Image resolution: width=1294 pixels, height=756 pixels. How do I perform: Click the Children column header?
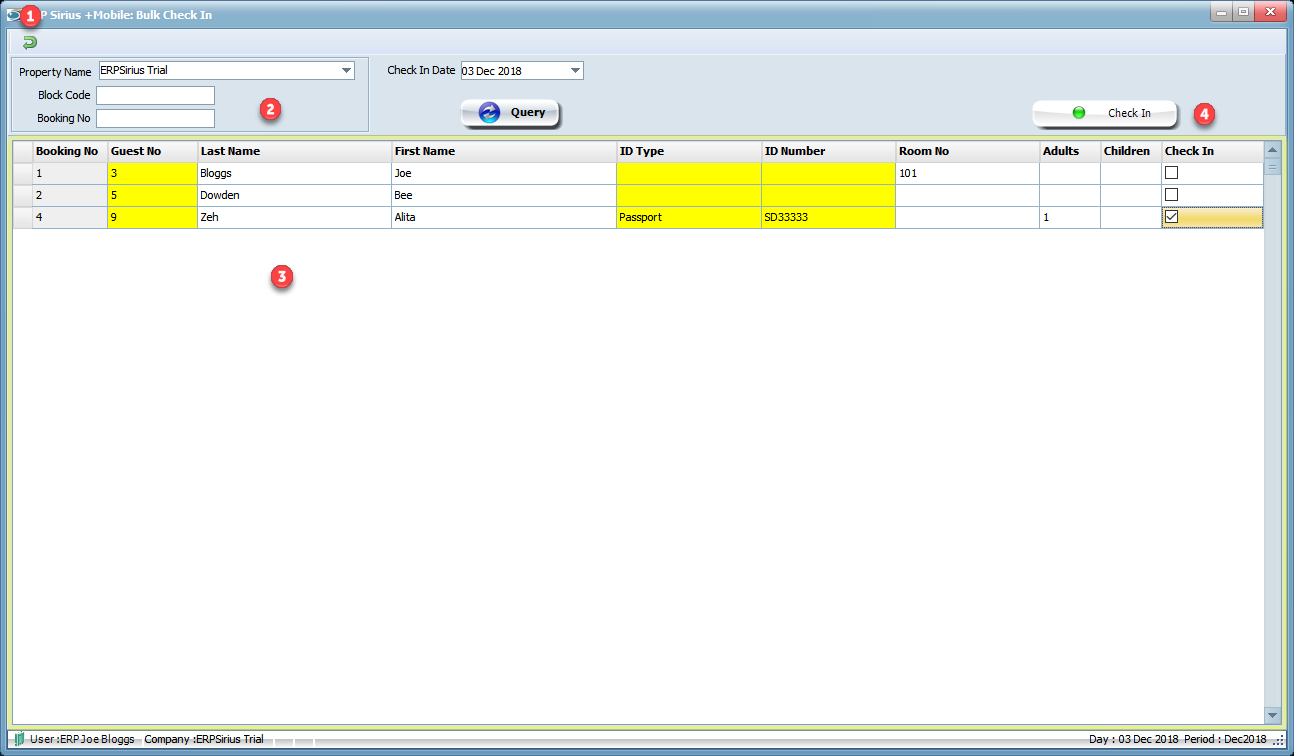(x=1131, y=151)
